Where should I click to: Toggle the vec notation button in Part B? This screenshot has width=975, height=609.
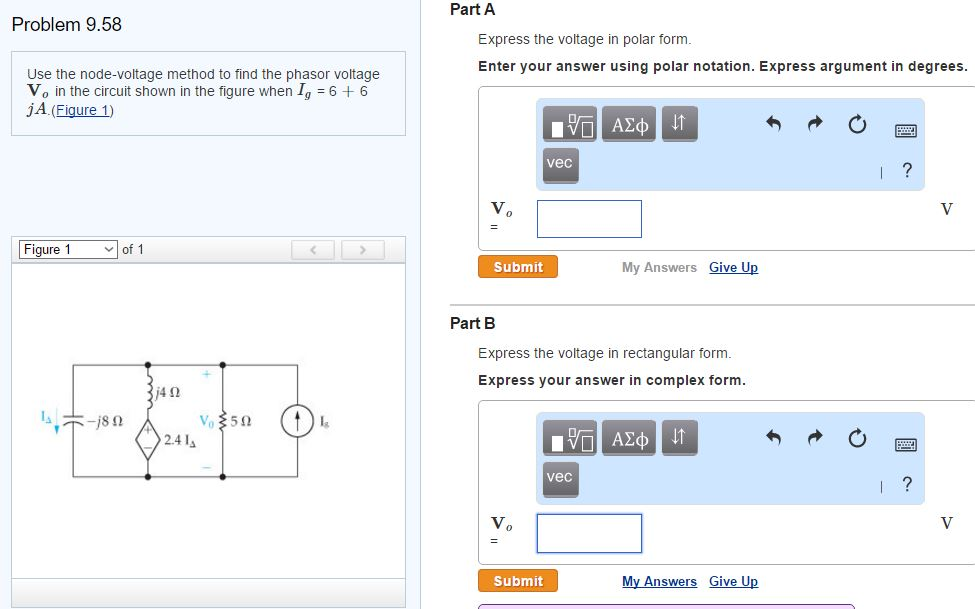[x=559, y=479]
